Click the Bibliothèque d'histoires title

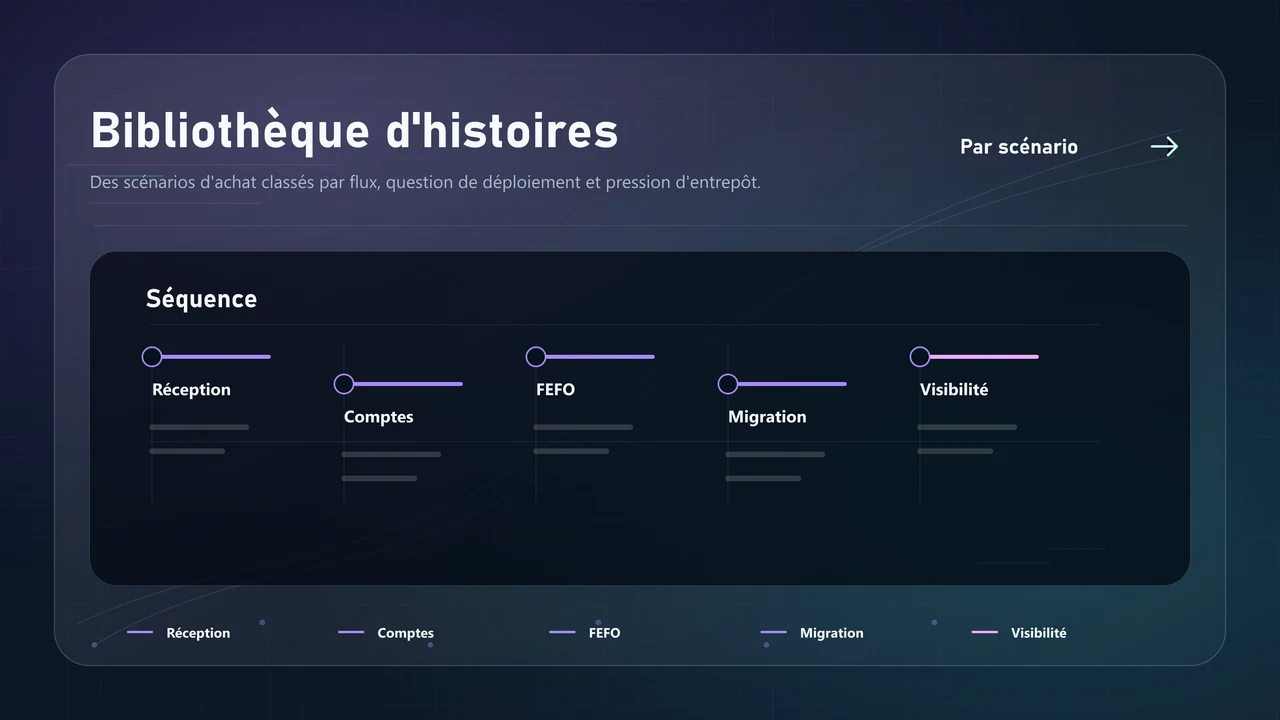coord(354,131)
